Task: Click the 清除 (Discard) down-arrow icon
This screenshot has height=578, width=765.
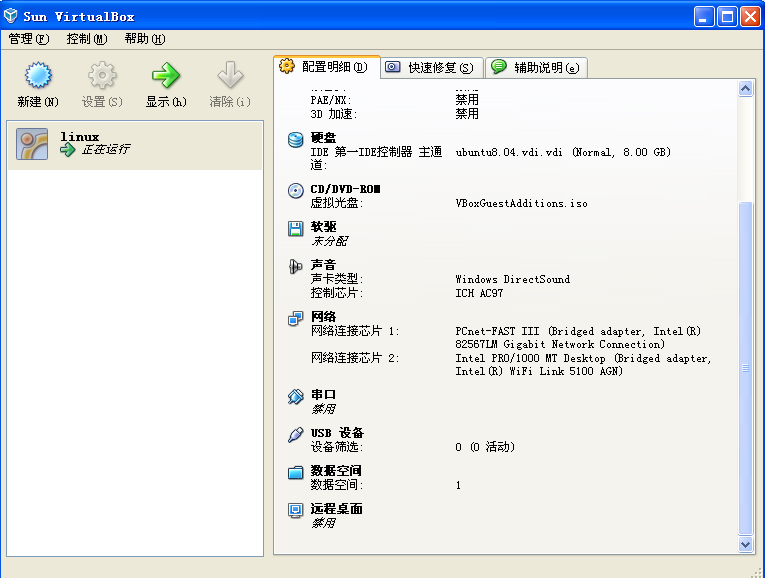Action: (230, 76)
